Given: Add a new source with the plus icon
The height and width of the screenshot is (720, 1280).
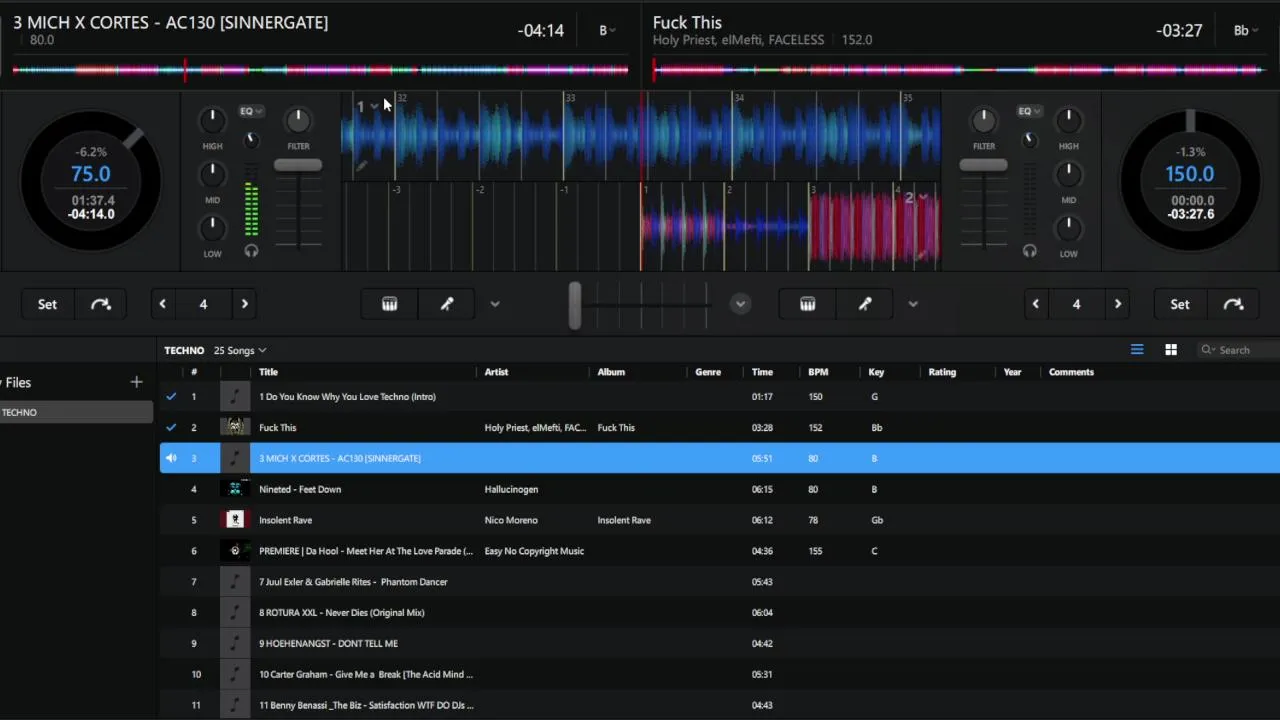Looking at the screenshot, I should tap(136, 382).
